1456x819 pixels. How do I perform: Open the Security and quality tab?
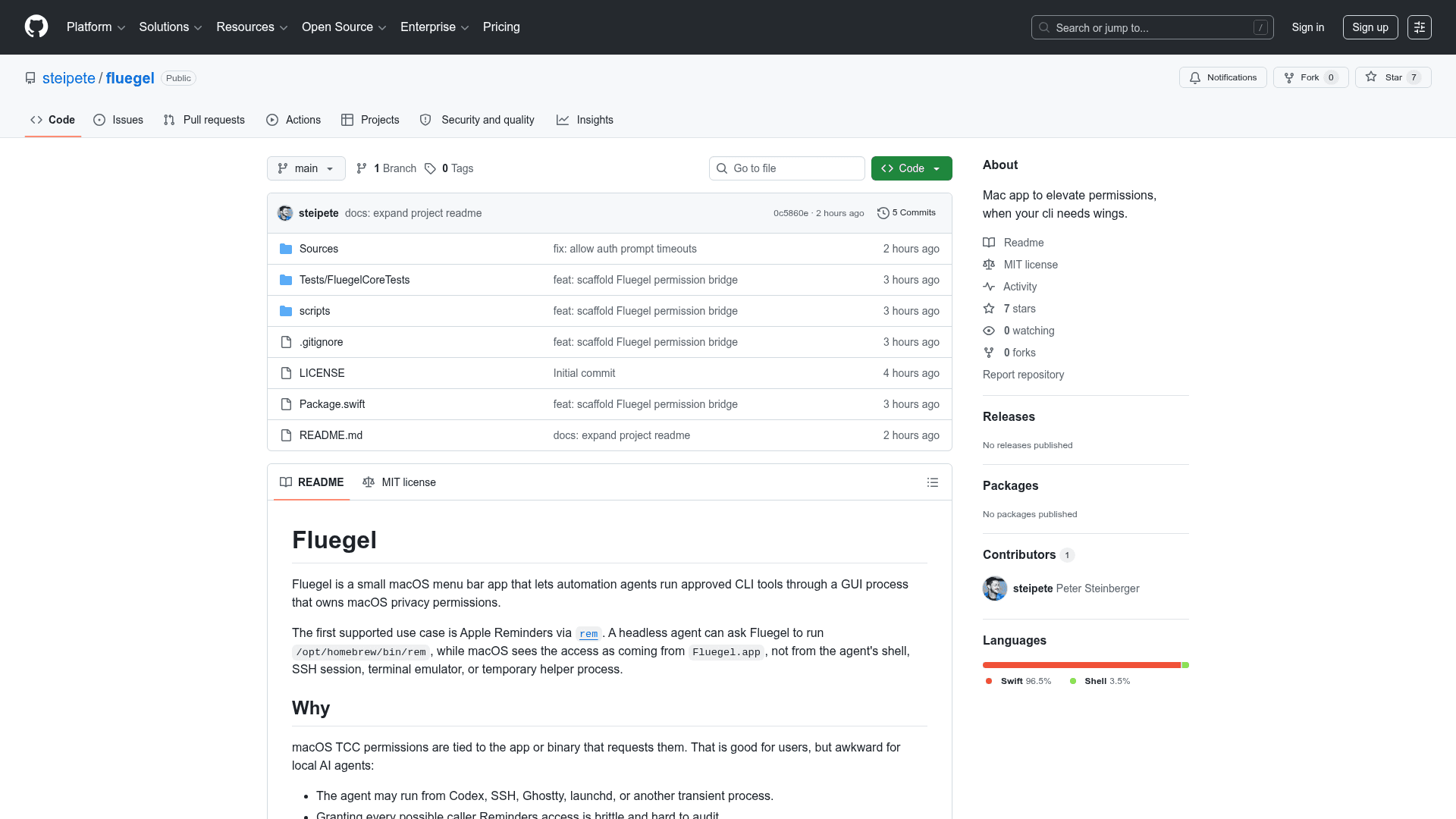[477, 120]
